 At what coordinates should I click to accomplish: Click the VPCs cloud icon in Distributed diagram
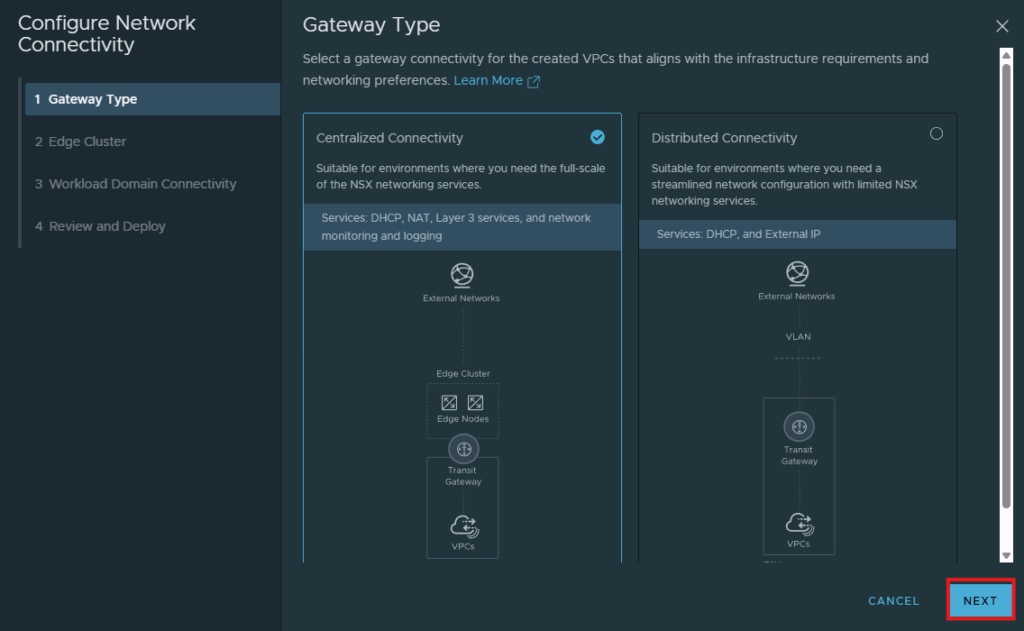click(x=799, y=523)
